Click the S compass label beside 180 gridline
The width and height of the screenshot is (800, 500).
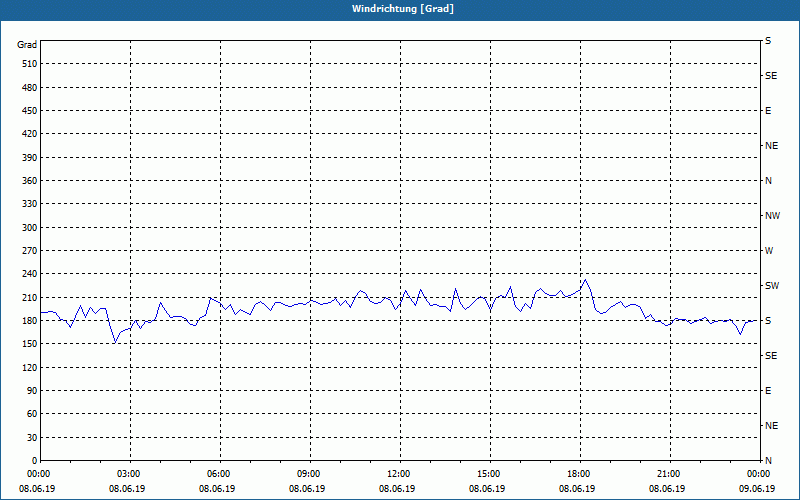click(768, 321)
